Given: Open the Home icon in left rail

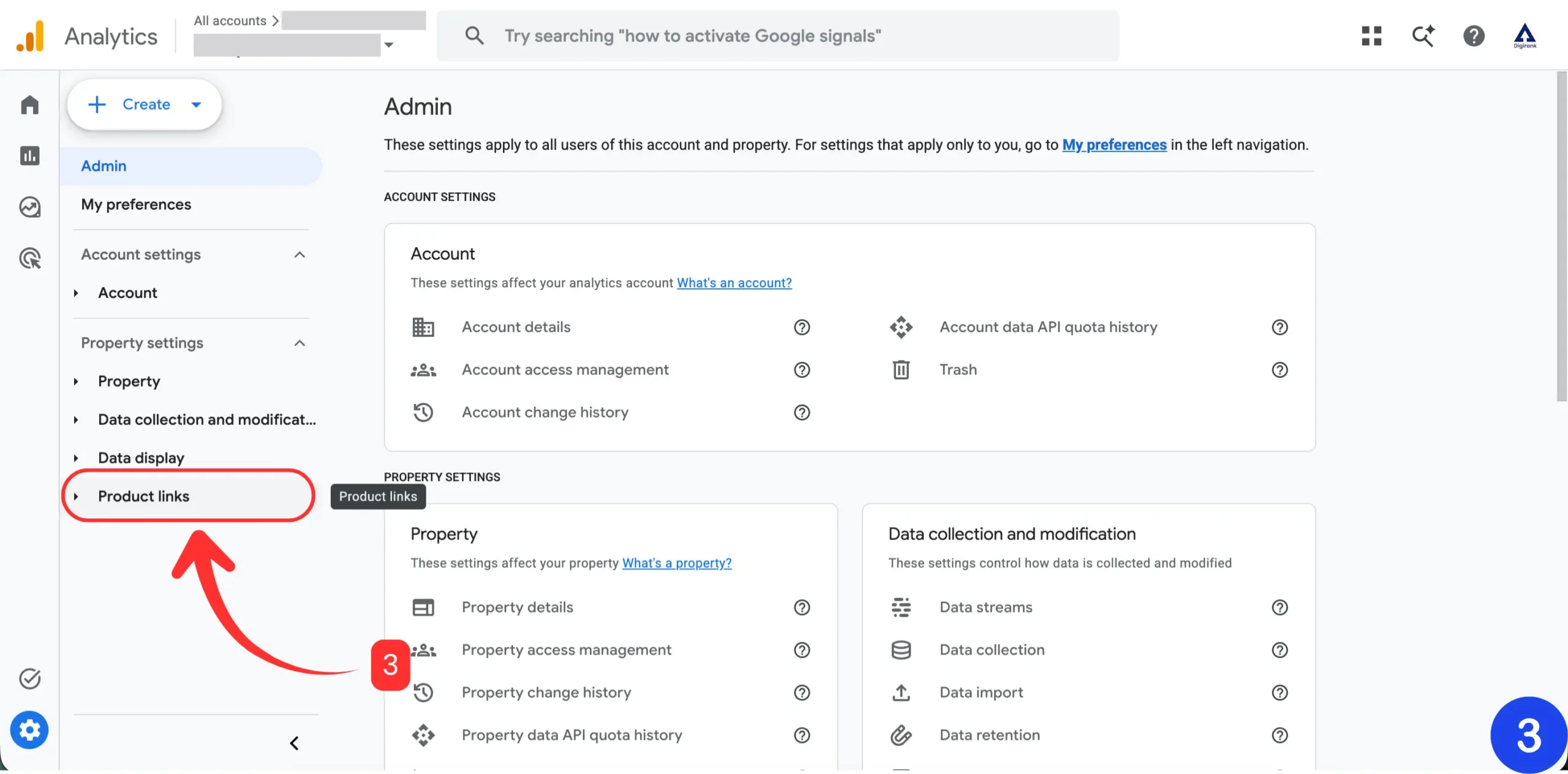Looking at the screenshot, I should click(x=29, y=105).
